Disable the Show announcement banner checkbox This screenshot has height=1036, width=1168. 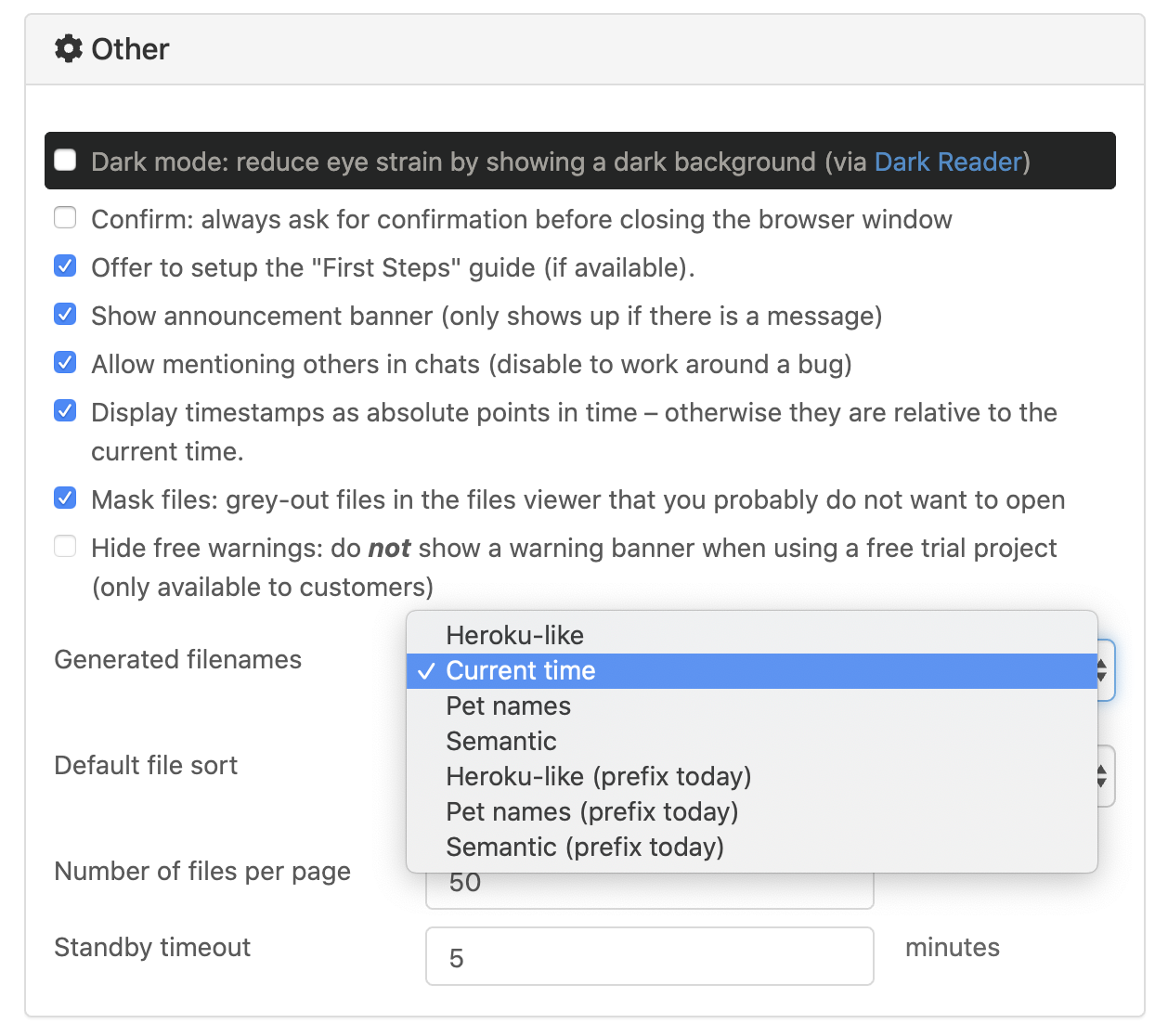(x=65, y=315)
